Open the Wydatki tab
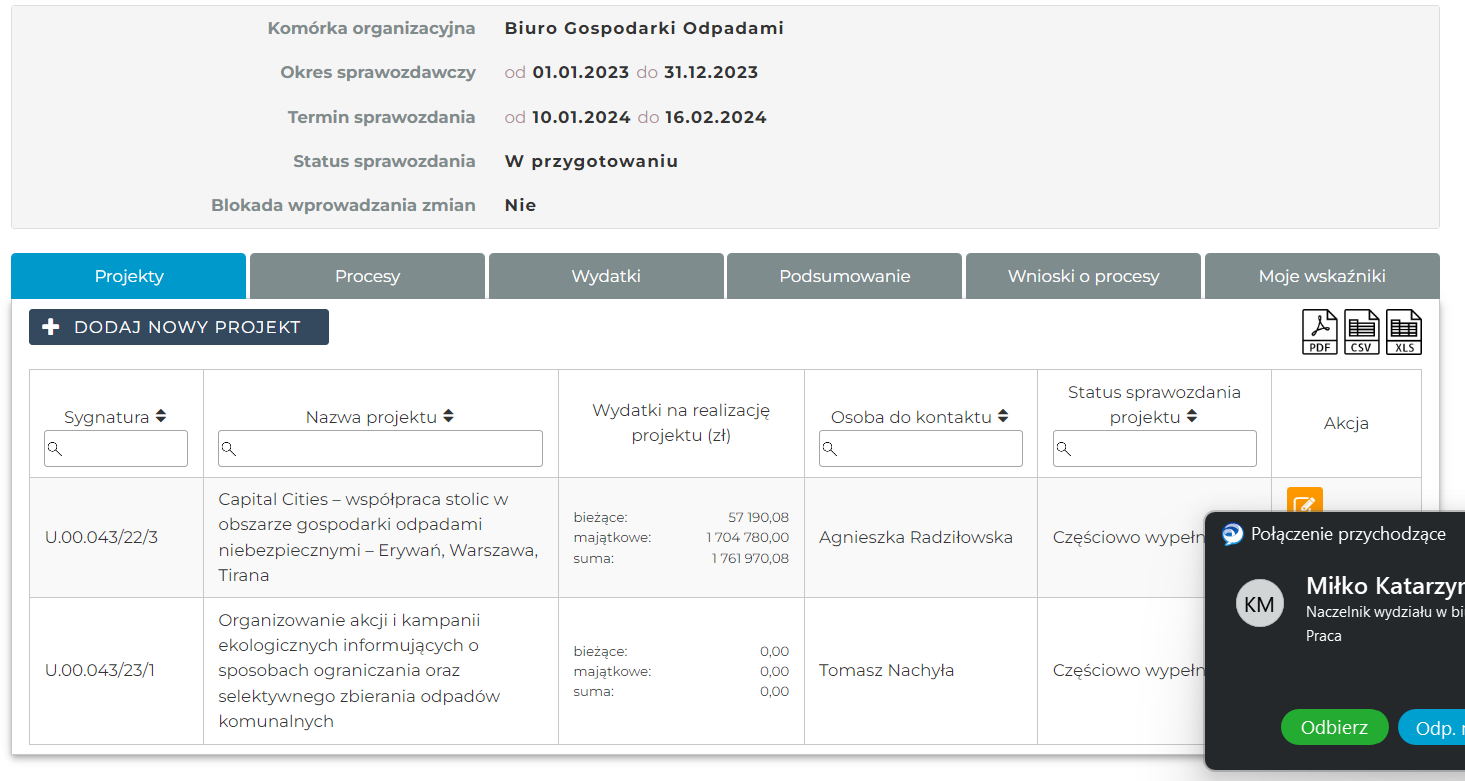 pos(606,276)
